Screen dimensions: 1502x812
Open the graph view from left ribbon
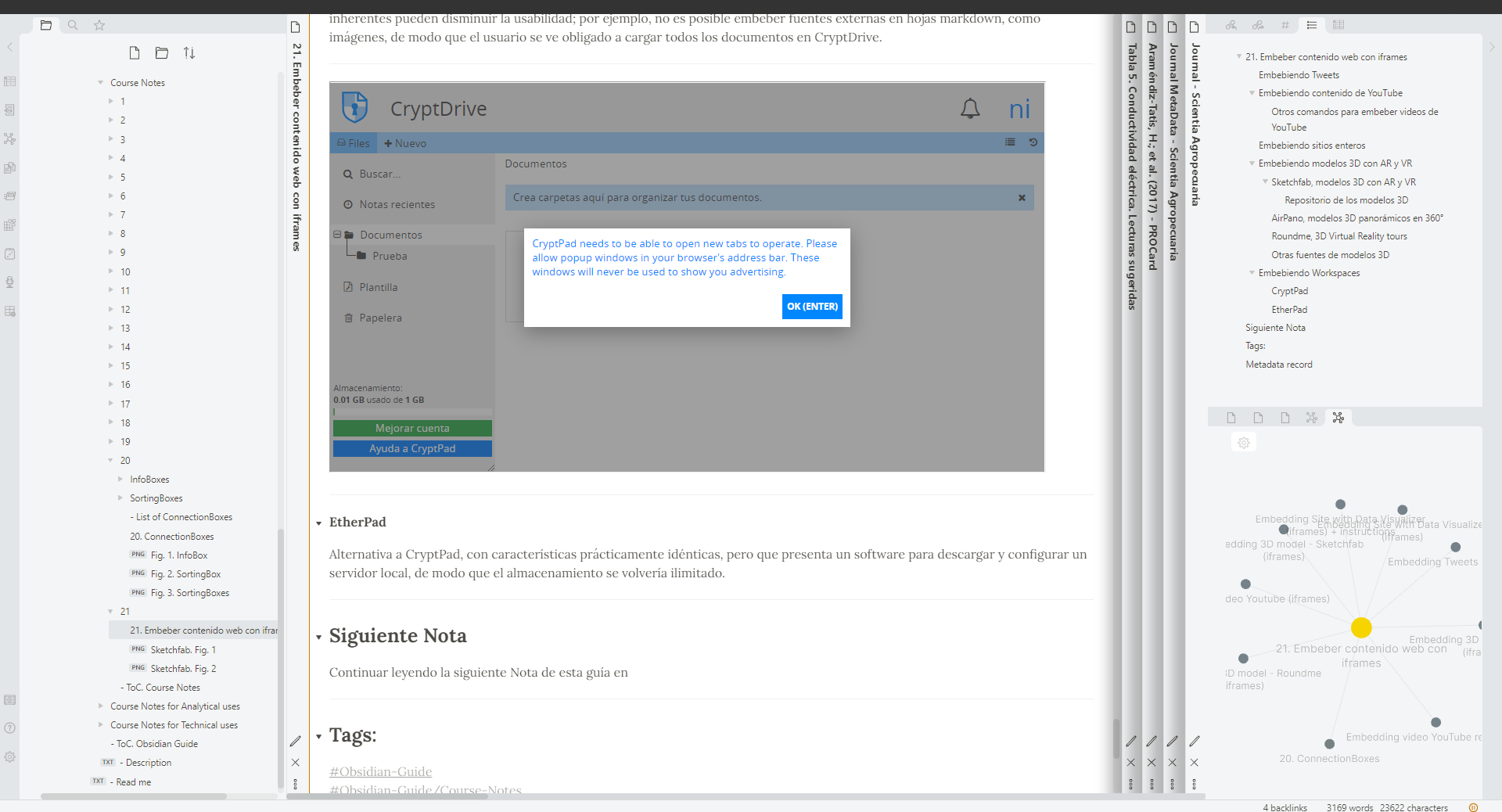(9, 138)
